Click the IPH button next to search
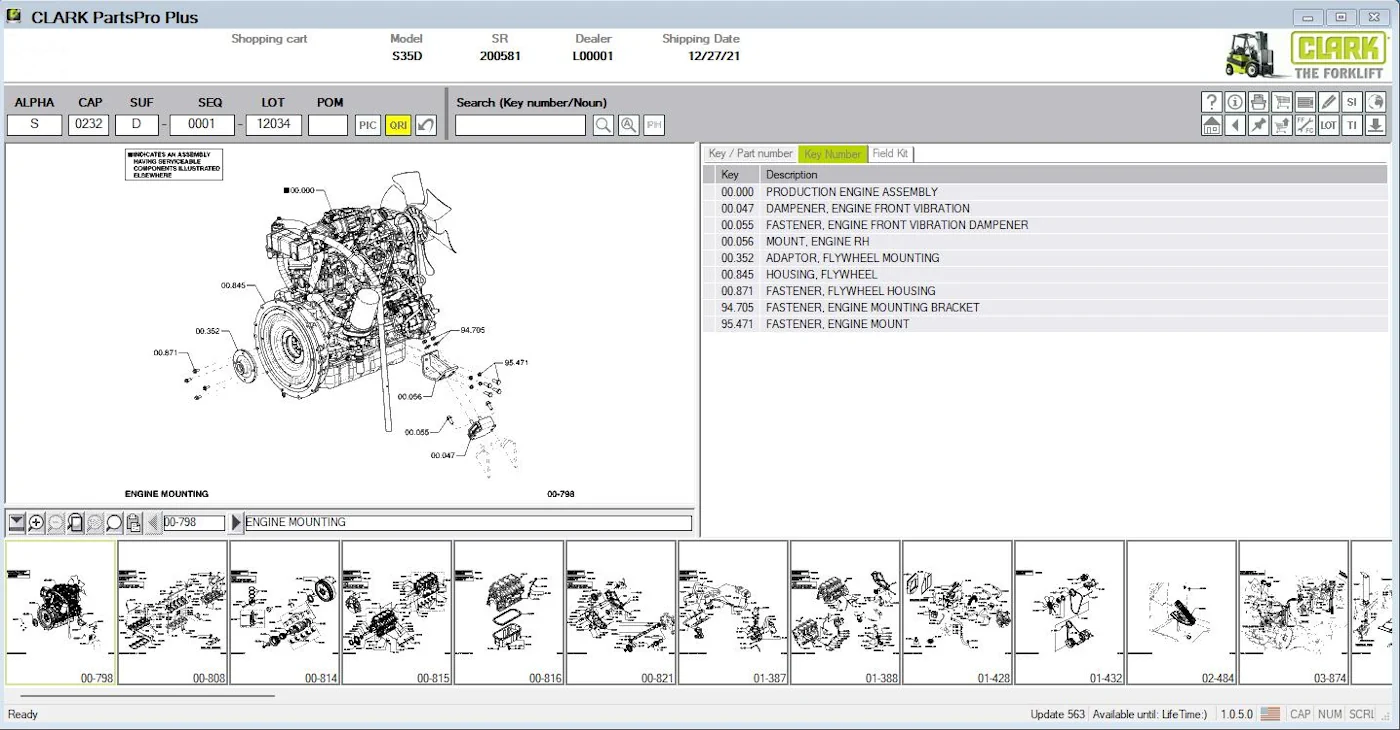This screenshot has width=1400, height=730. tap(654, 125)
